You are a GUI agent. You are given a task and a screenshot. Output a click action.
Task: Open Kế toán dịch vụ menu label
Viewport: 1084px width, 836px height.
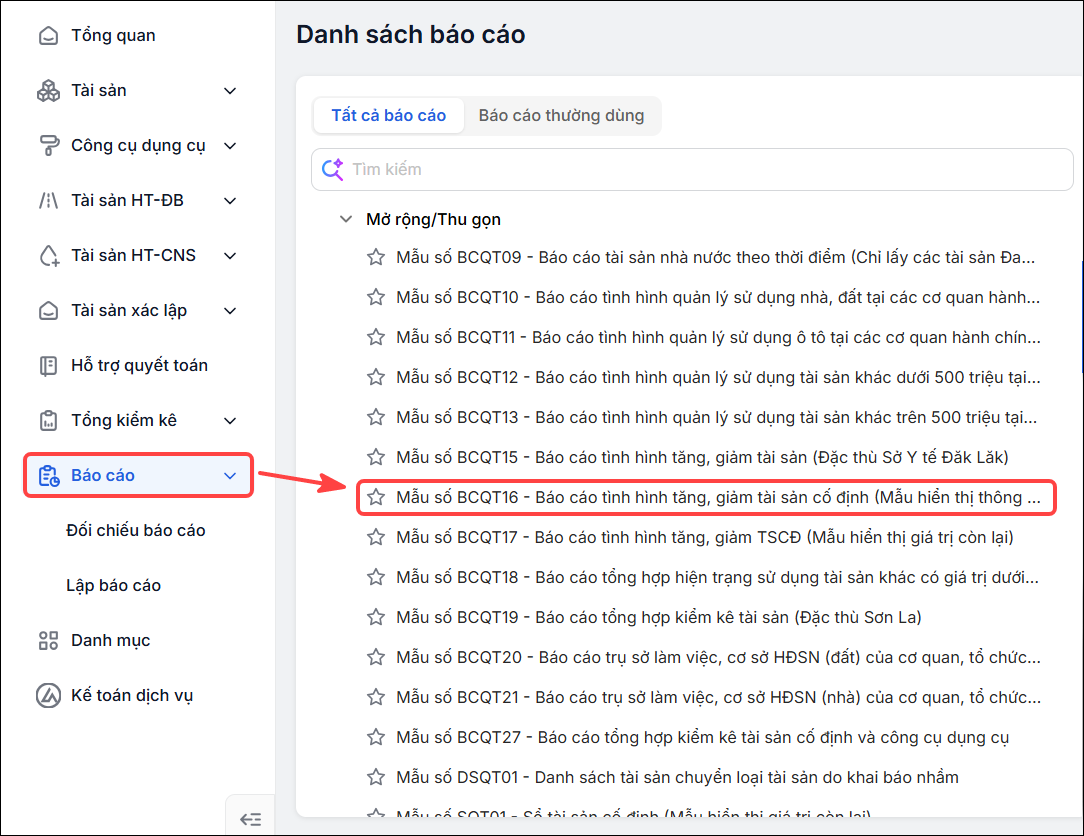click(132, 696)
